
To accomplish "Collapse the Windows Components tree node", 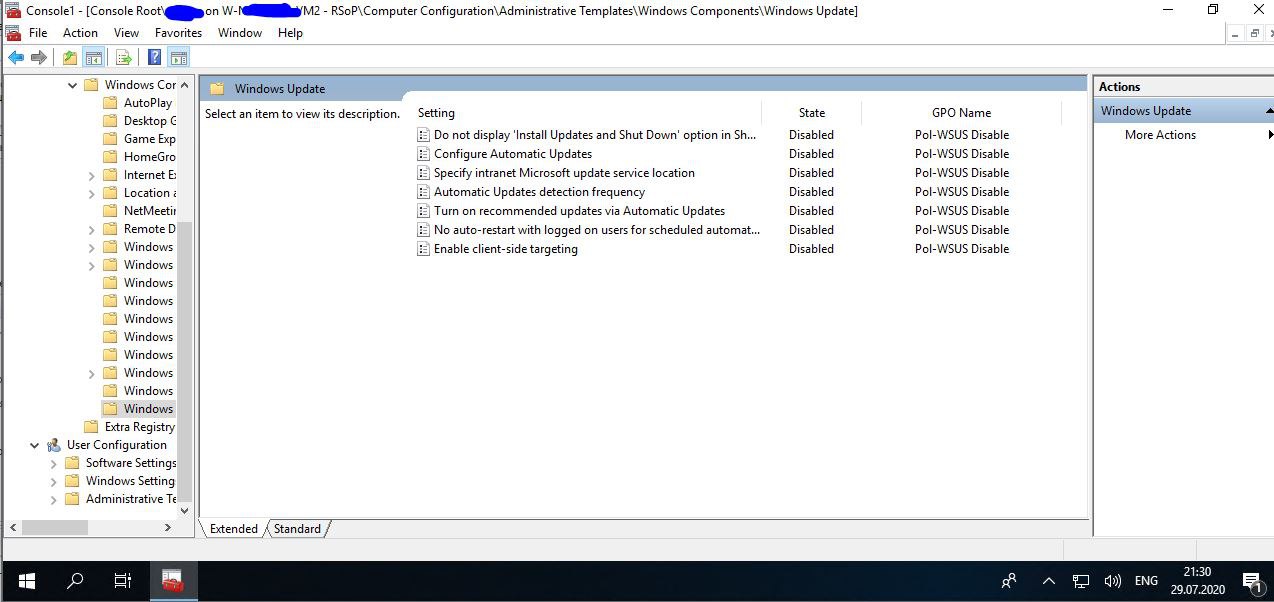I will pos(72,85).
